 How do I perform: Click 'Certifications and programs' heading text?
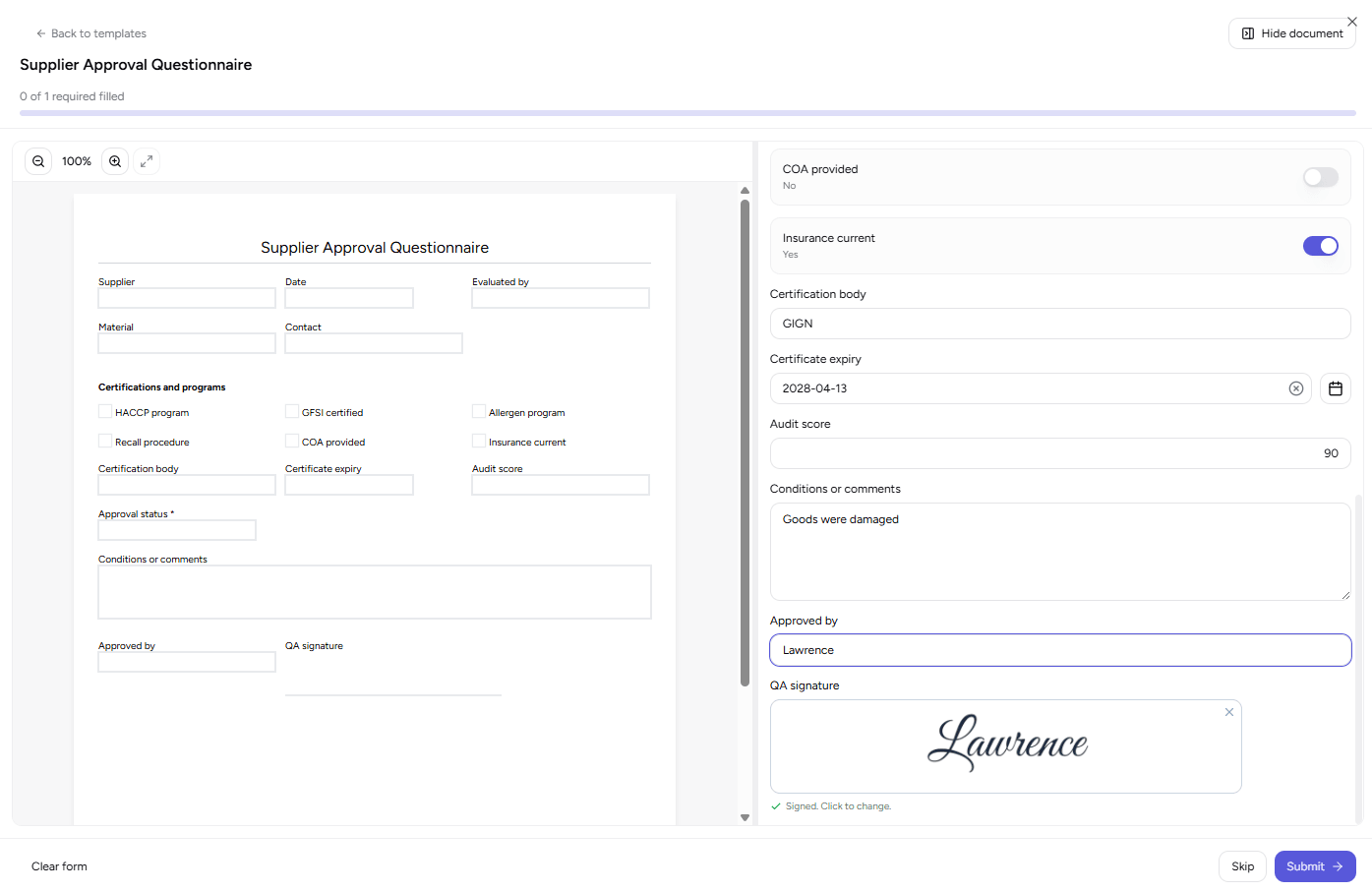point(162,387)
